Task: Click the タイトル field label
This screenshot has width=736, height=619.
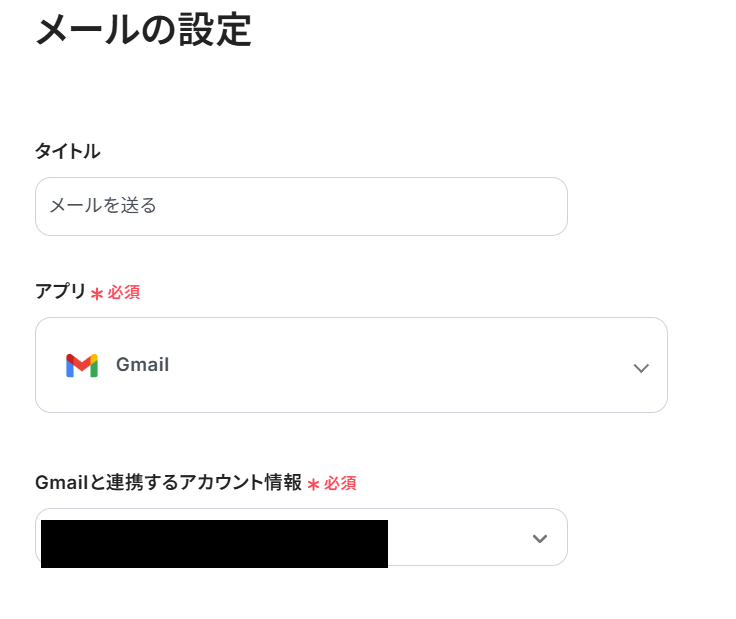Action: click(67, 151)
